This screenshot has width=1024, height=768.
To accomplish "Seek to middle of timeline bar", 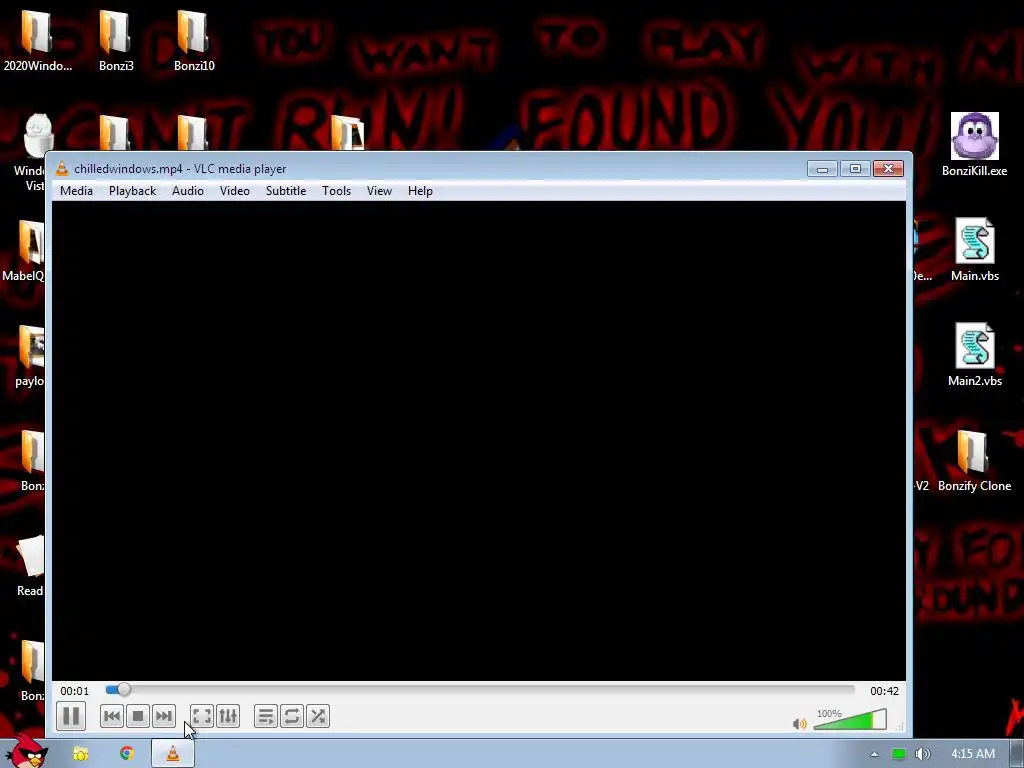I will click(480, 690).
